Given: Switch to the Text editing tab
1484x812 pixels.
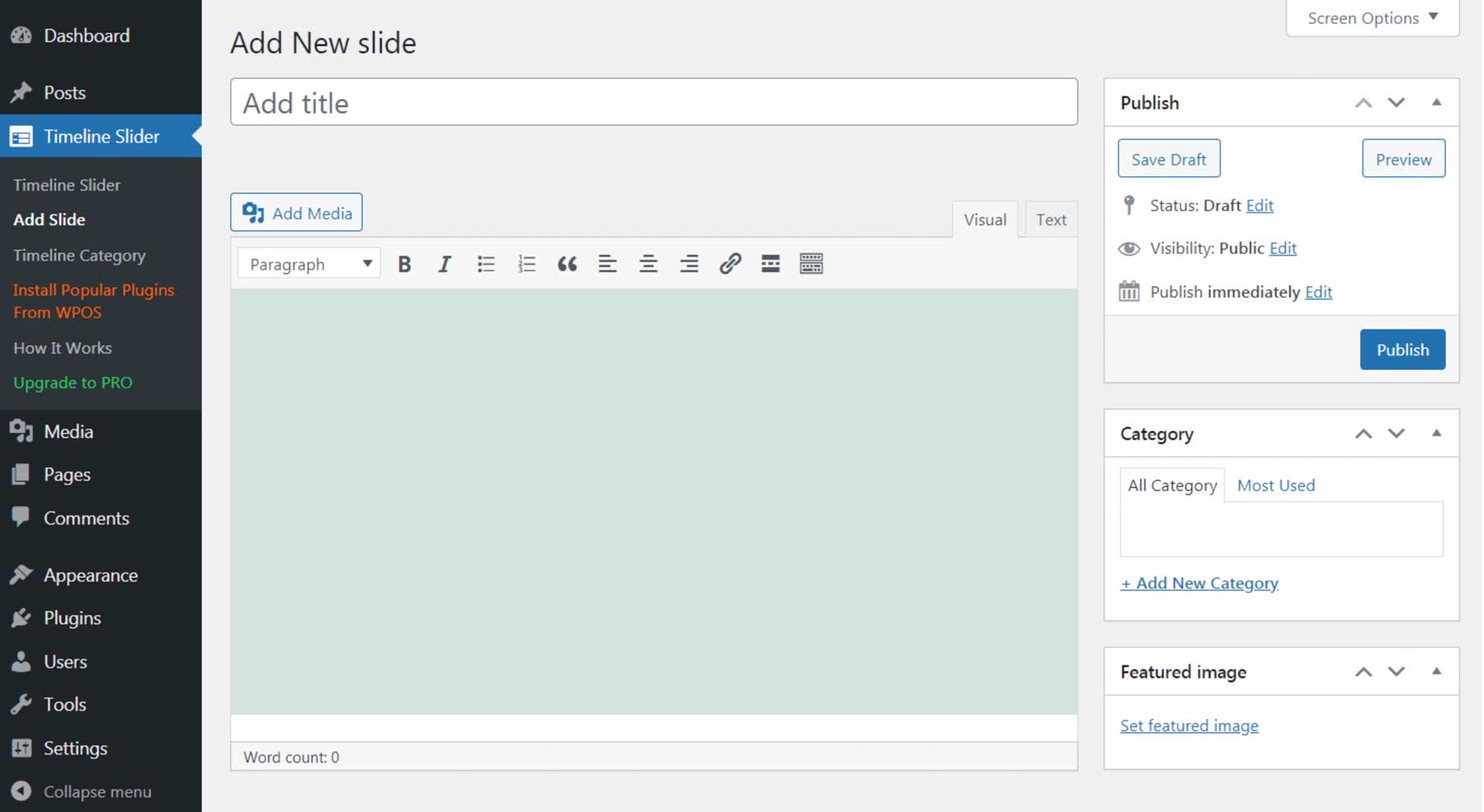Looking at the screenshot, I should pos(1050,219).
